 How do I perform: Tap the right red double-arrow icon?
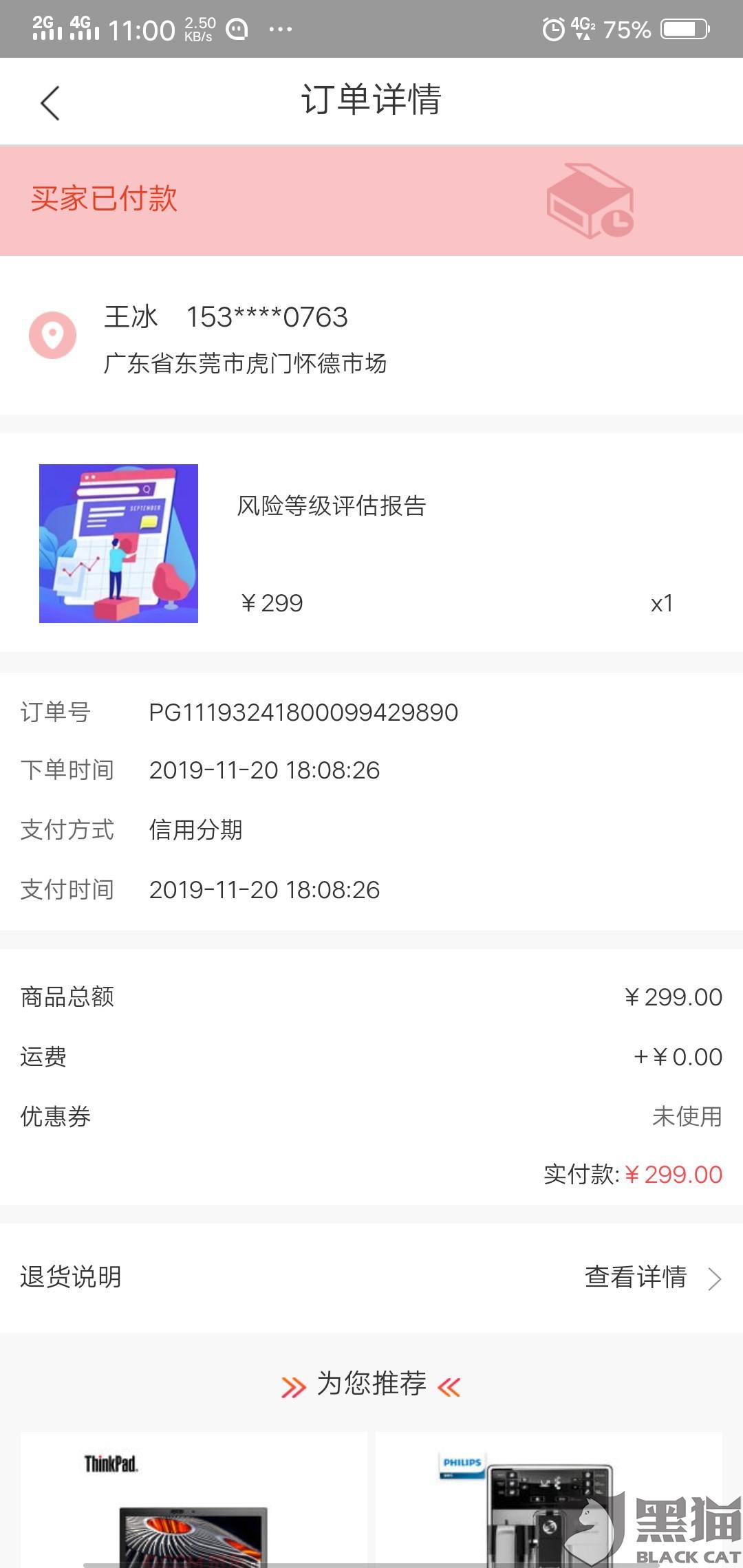(x=449, y=1387)
